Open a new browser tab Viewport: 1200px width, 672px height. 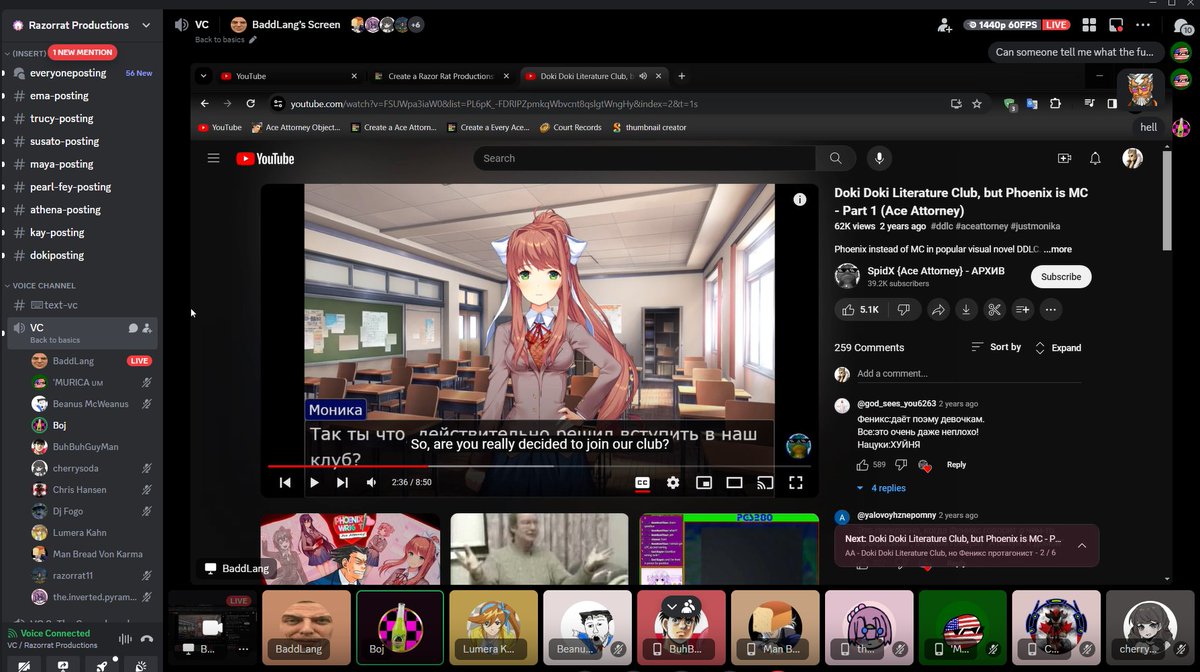pos(682,76)
